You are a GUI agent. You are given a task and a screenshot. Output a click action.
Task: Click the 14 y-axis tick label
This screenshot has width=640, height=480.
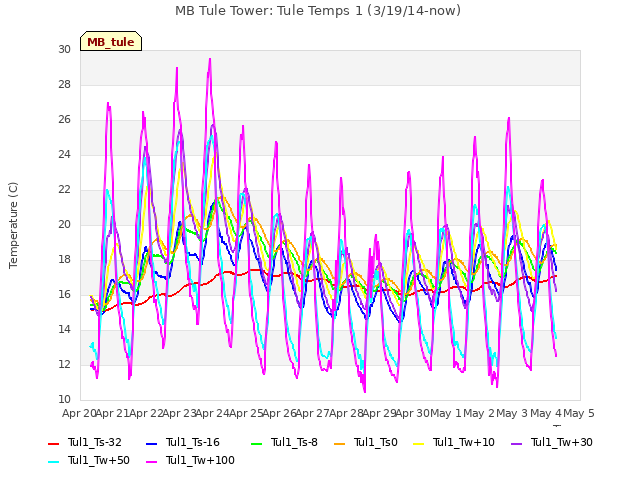pyautogui.click(x=64, y=329)
